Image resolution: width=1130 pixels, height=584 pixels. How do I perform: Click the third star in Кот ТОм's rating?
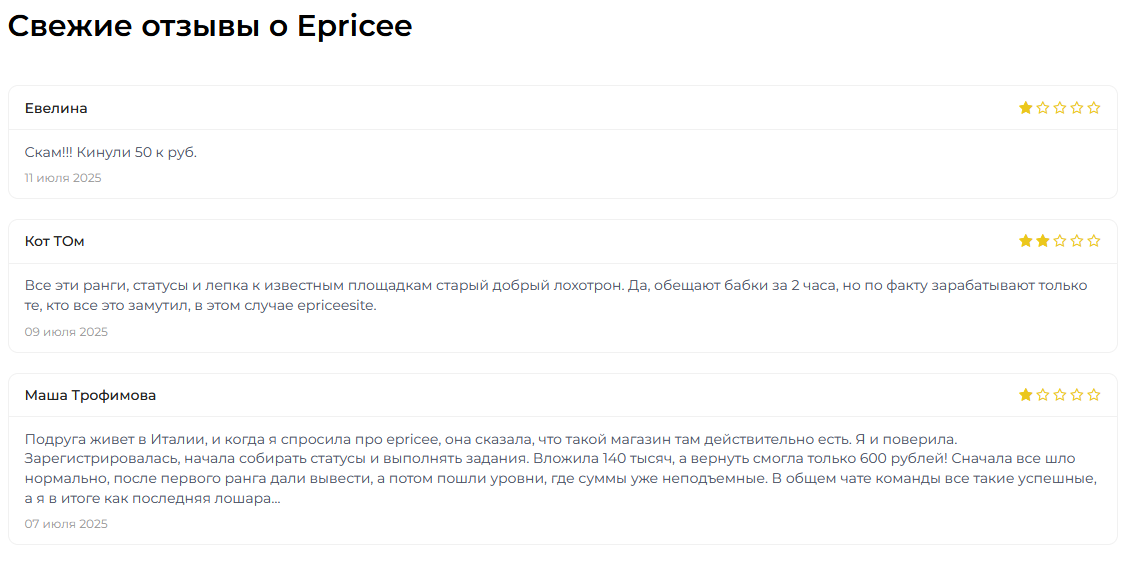pos(1060,241)
